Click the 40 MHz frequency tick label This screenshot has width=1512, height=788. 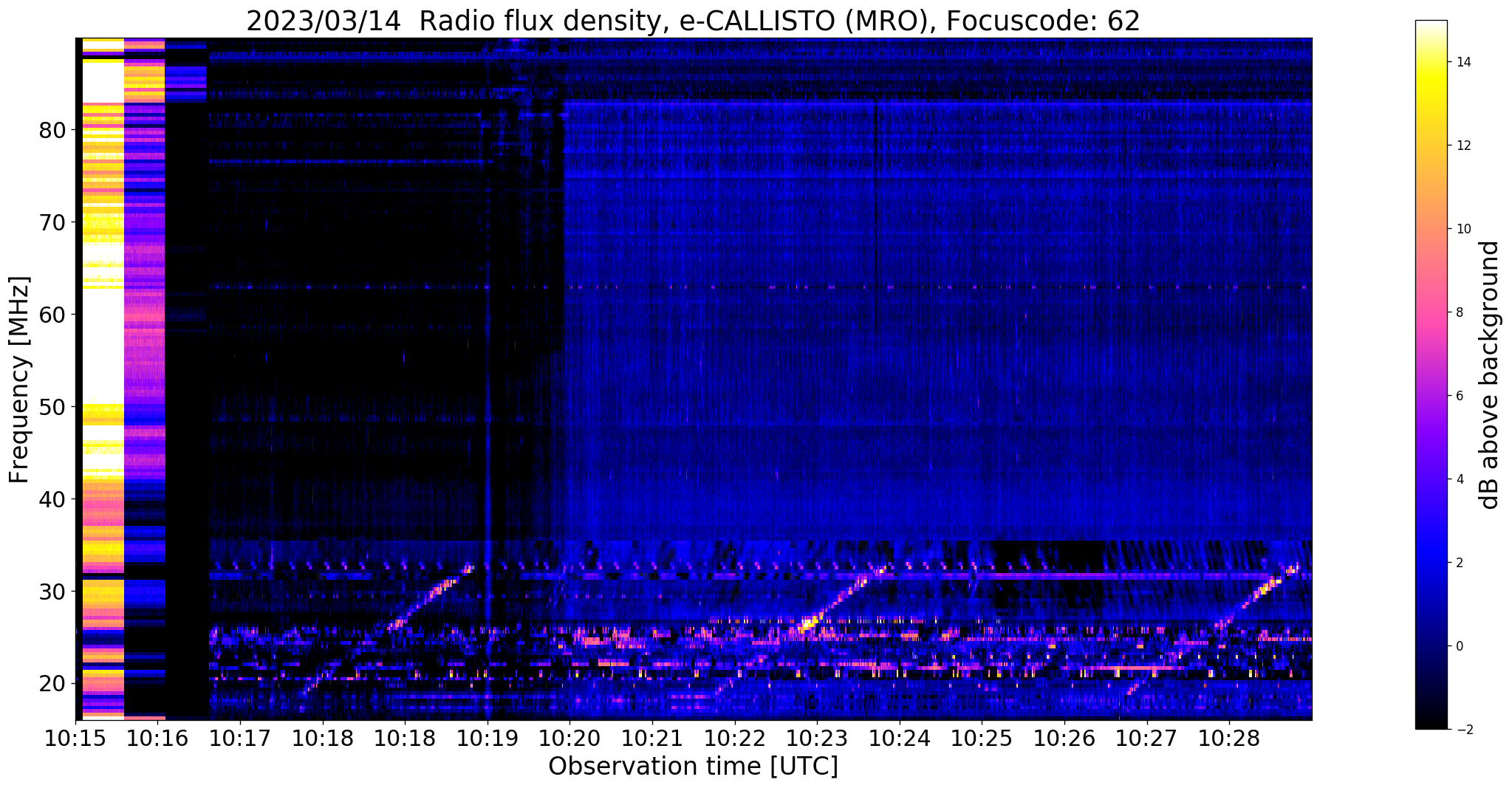pyautogui.click(x=53, y=499)
